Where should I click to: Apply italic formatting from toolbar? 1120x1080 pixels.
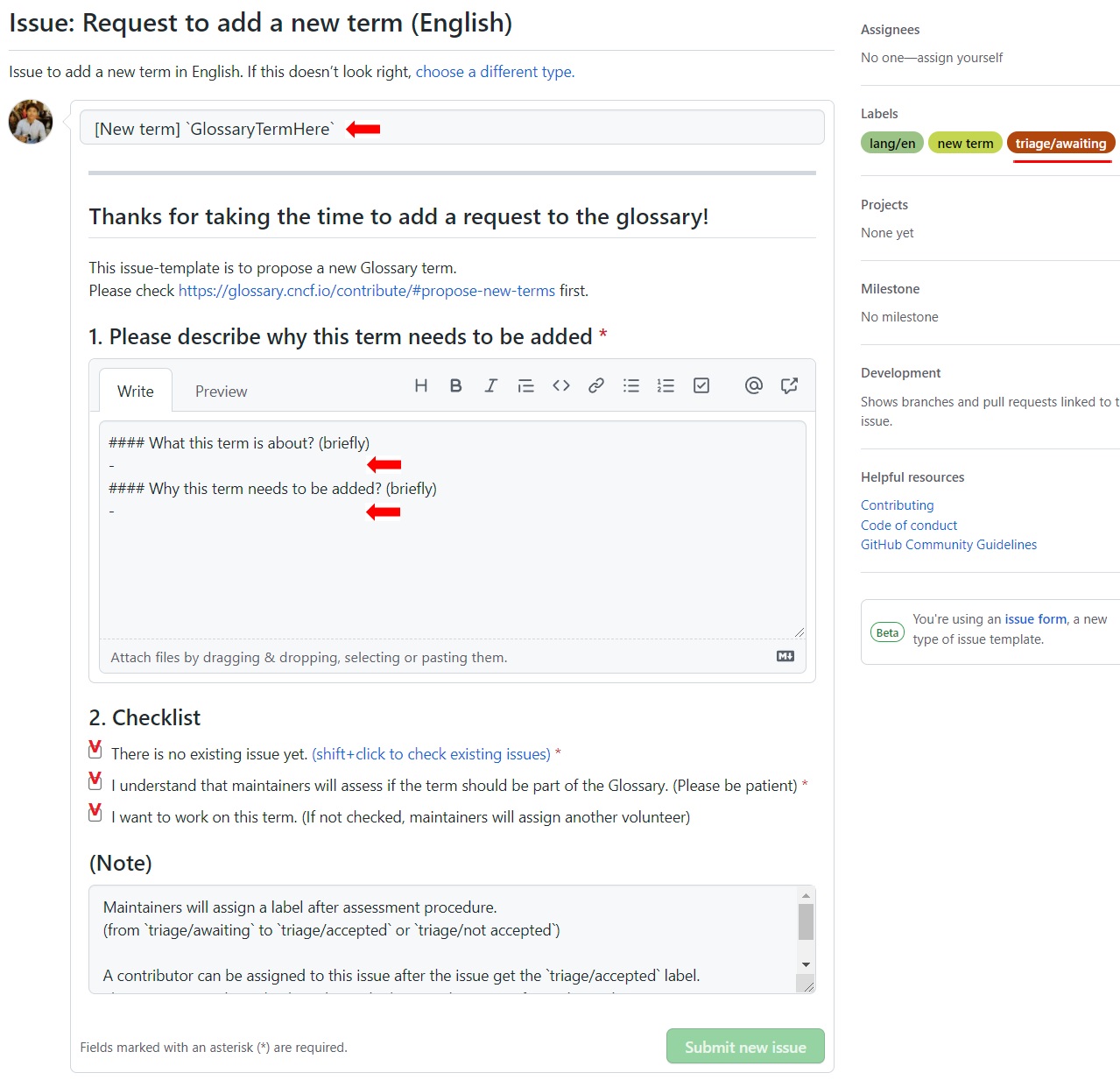point(490,385)
